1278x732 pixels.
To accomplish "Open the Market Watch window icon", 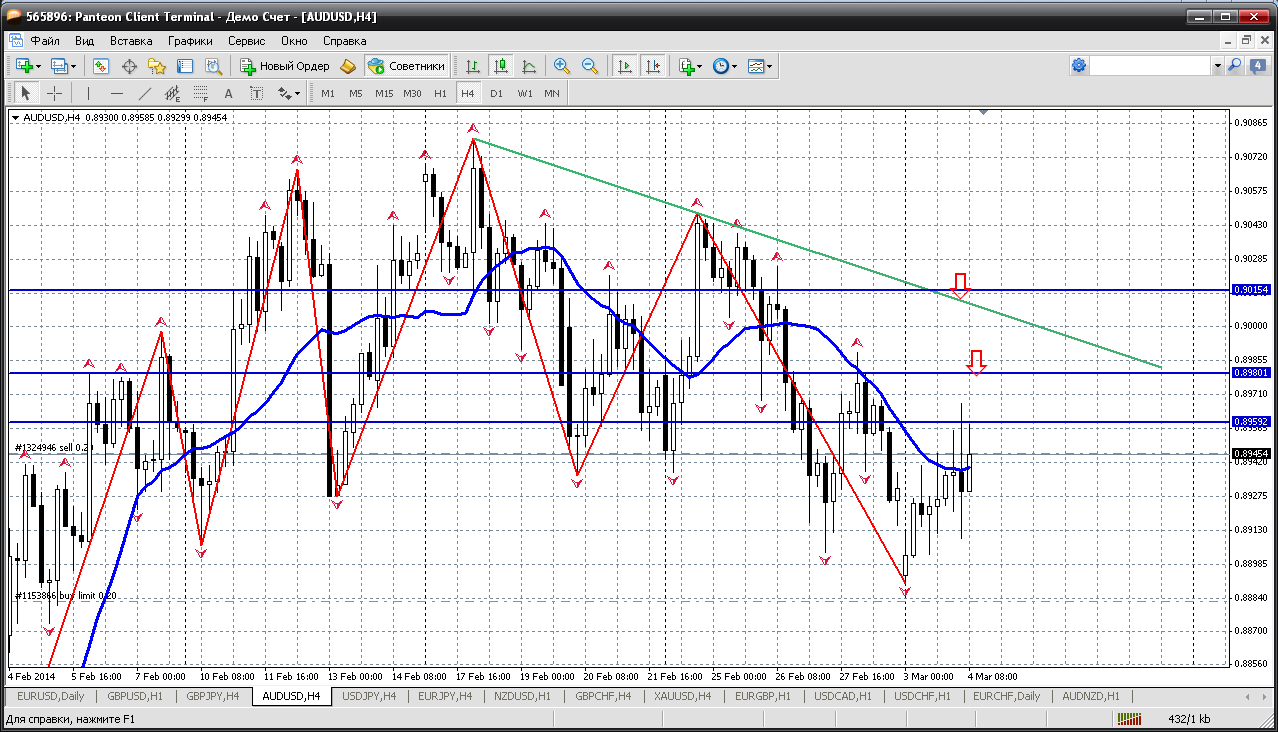I will (x=101, y=66).
